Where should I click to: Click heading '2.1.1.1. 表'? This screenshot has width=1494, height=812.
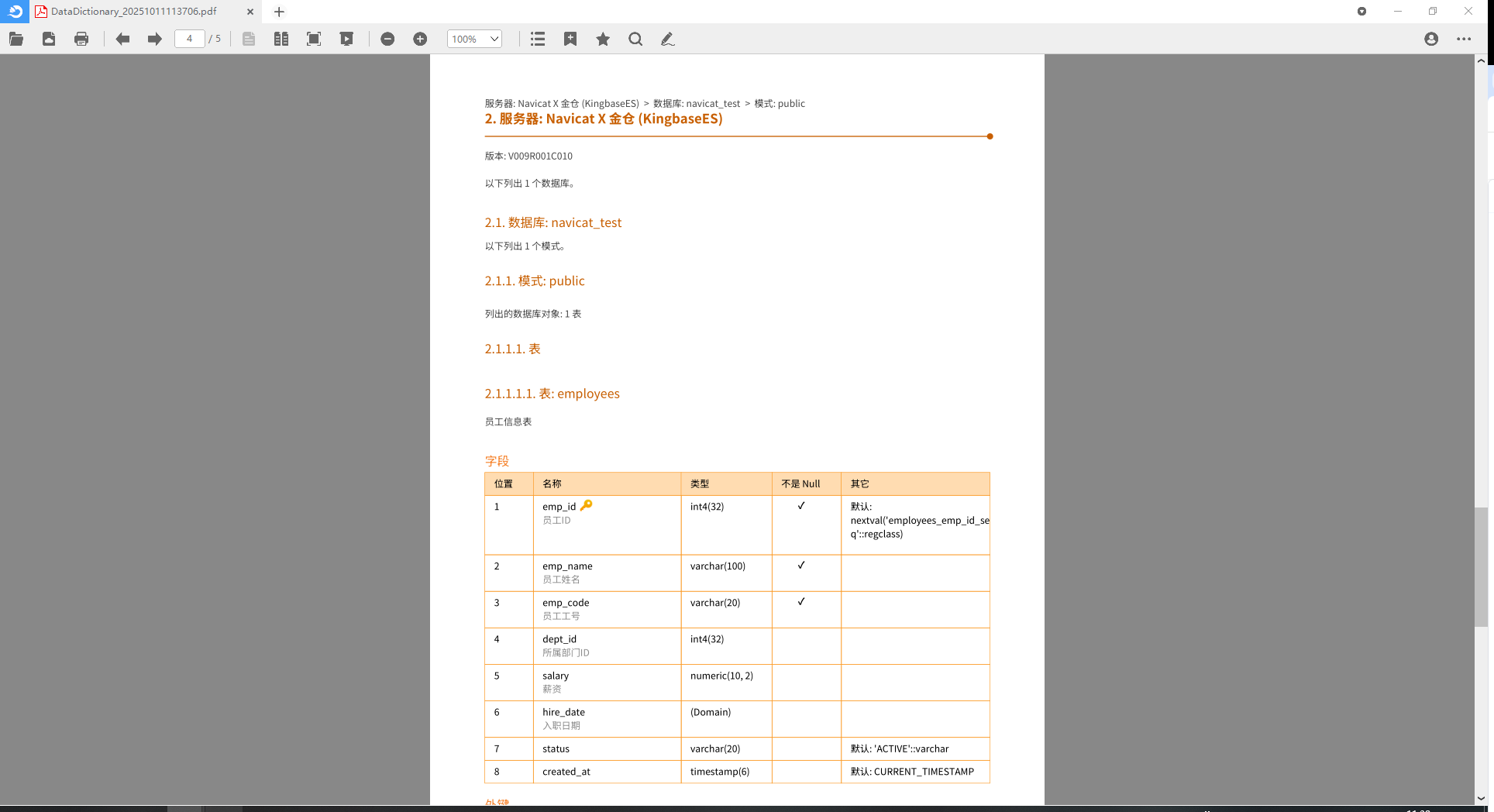pos(513,349)
